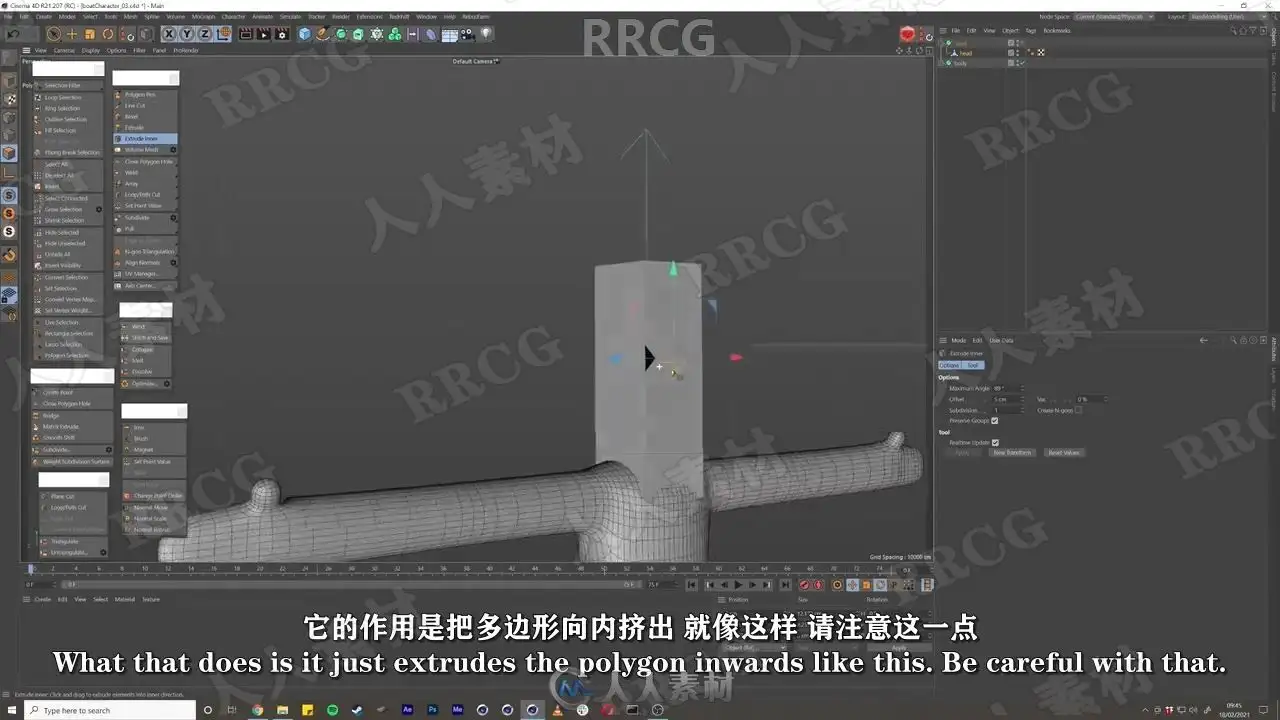The image size is (1280, 720).
Task: Toggle the X axis lock
Action: click(170, 34)
